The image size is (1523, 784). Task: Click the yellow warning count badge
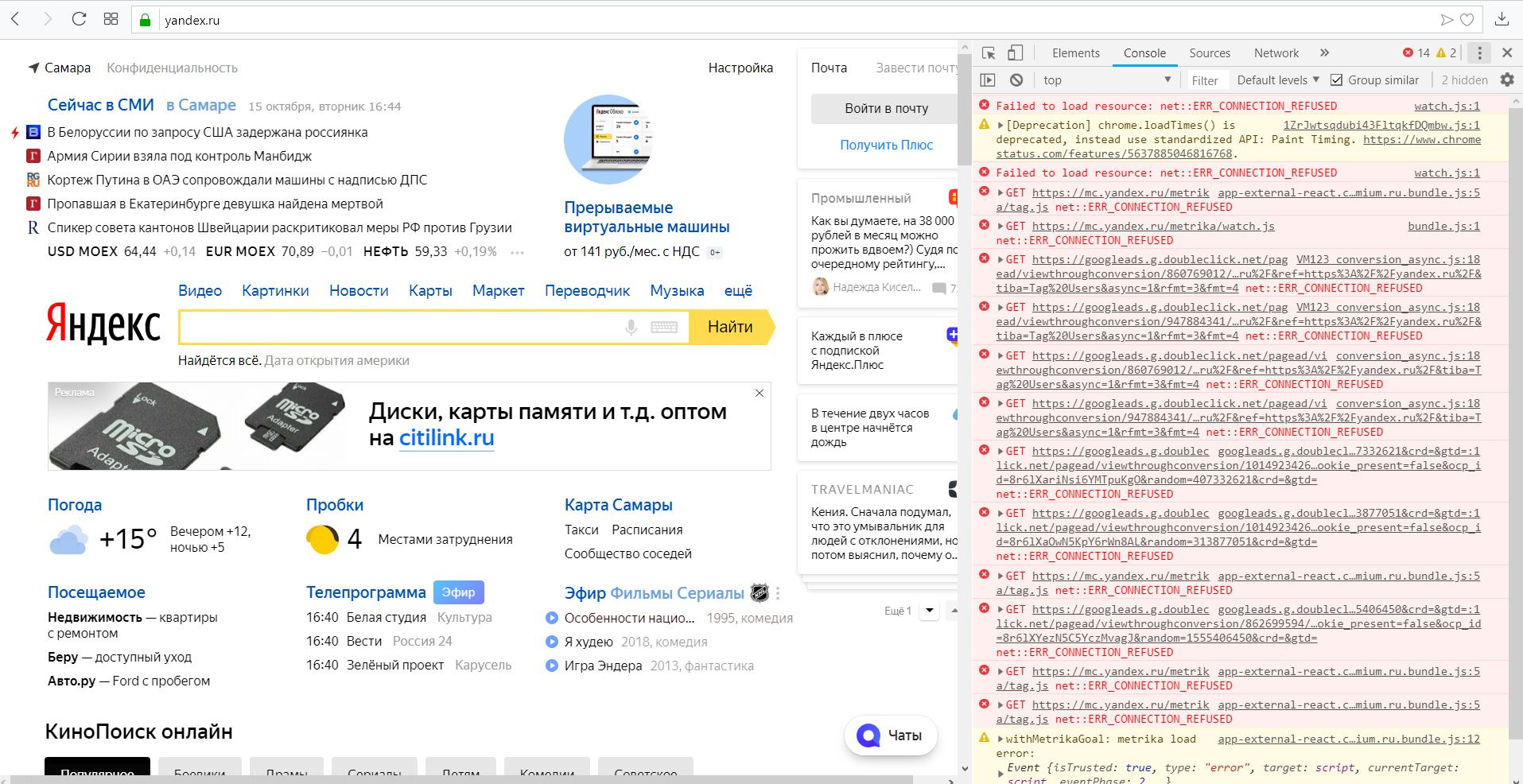pos(1447,53)
